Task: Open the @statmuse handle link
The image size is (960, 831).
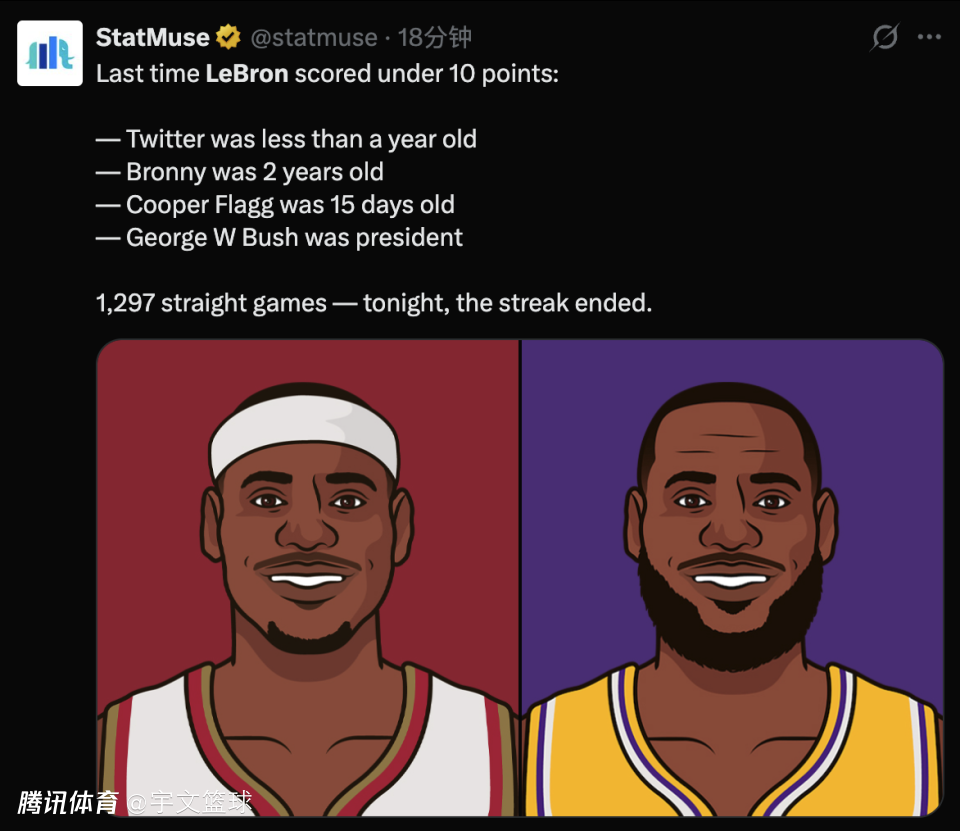Action: 313,38
